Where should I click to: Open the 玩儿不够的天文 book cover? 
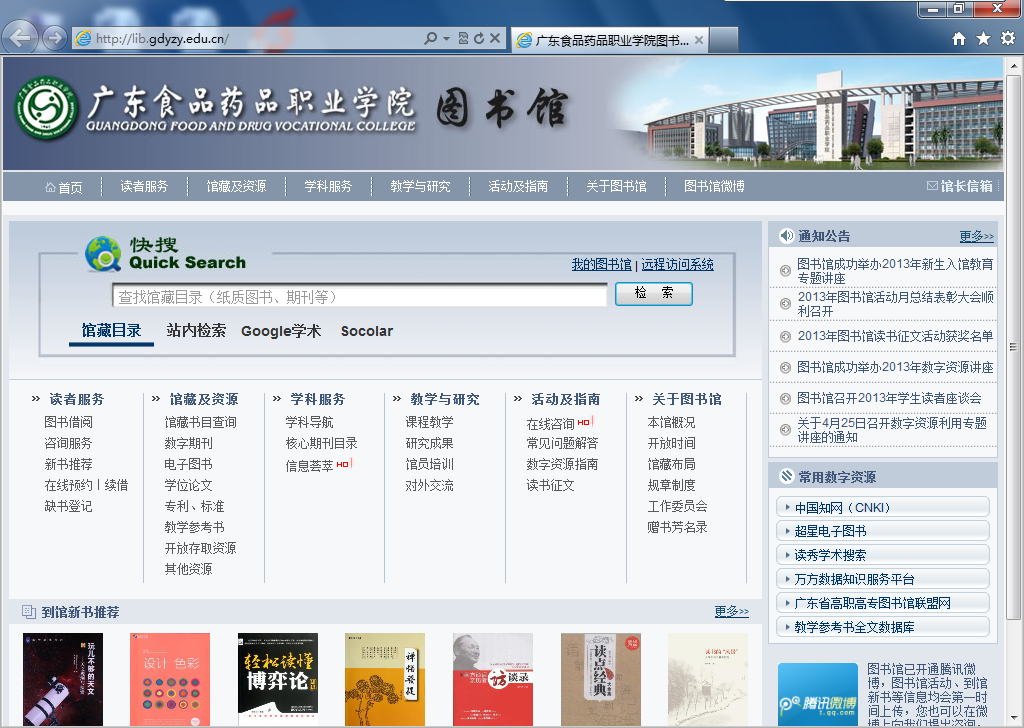[x=63, y=679]
